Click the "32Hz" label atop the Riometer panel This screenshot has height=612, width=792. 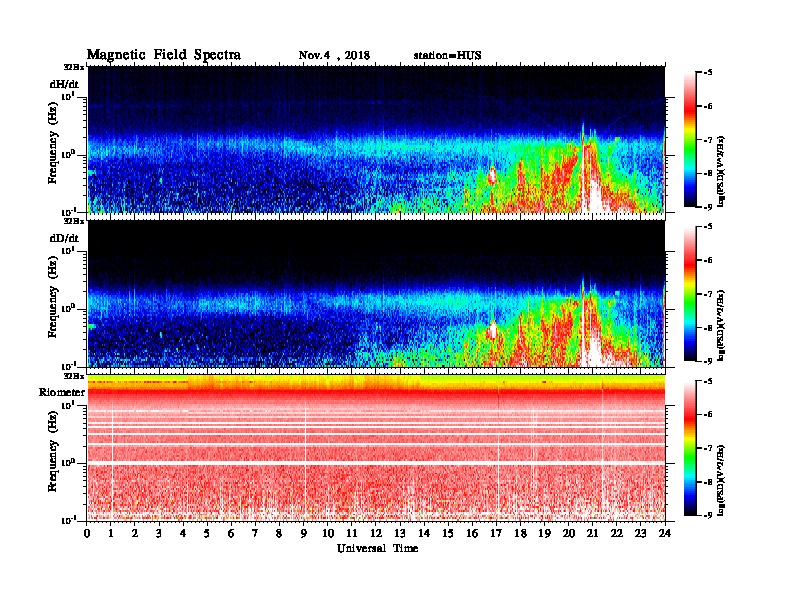point(74,376)
